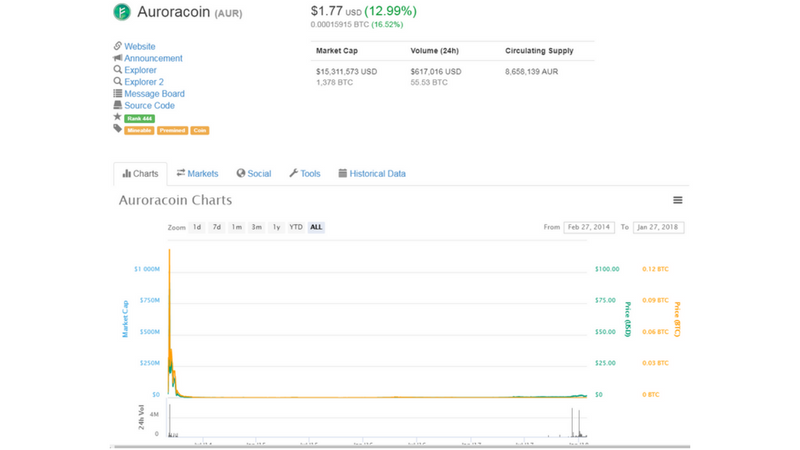Click the Price (BTC) axis label

(x=677, y=319)
